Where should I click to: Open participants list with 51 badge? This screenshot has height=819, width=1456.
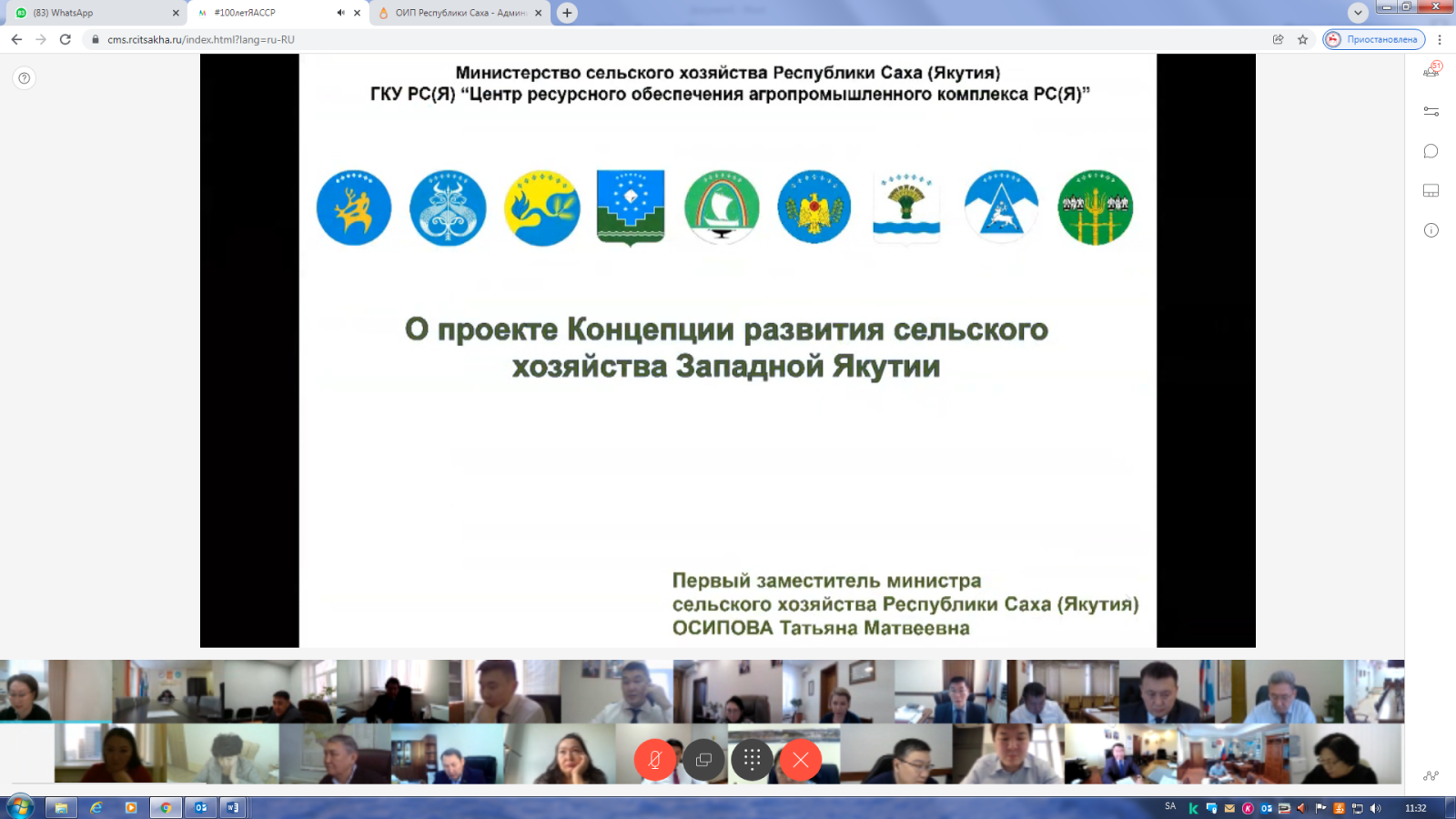[x=1431, y=71]
